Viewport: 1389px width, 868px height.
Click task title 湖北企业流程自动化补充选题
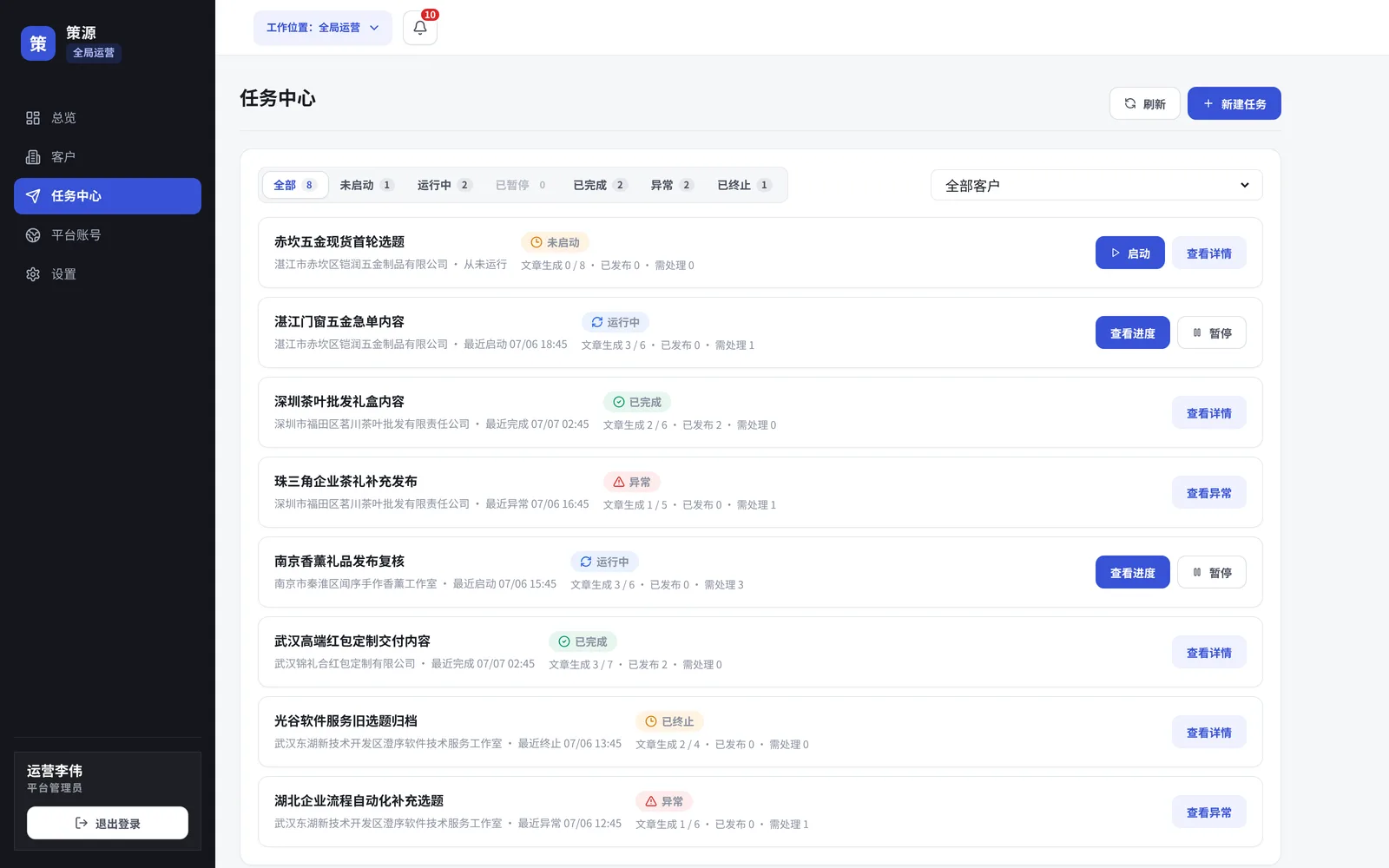click(359, 801)
